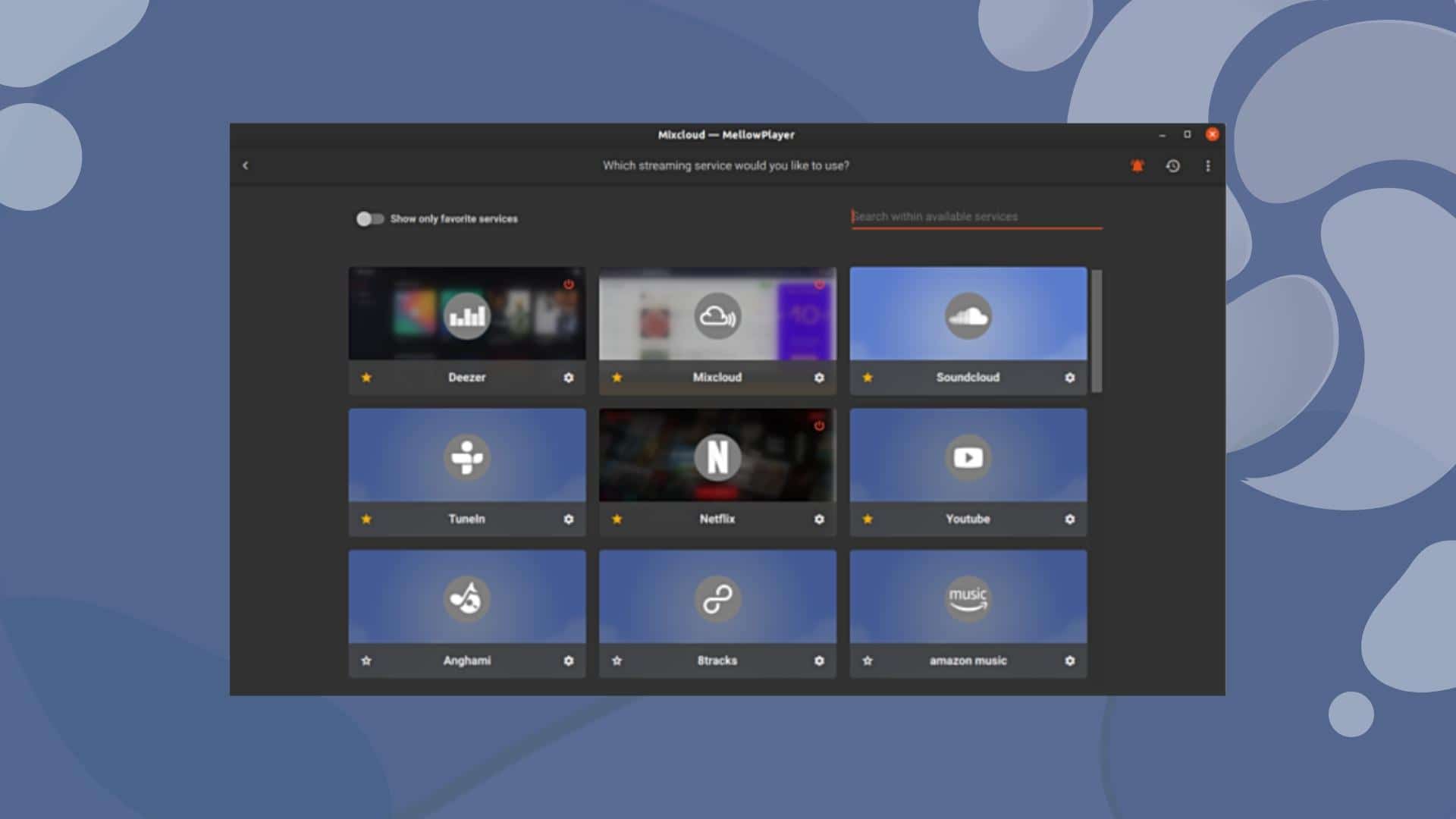Toggle the TuneIn favorite star
The image size is (1456, 819).
point(366,519)
